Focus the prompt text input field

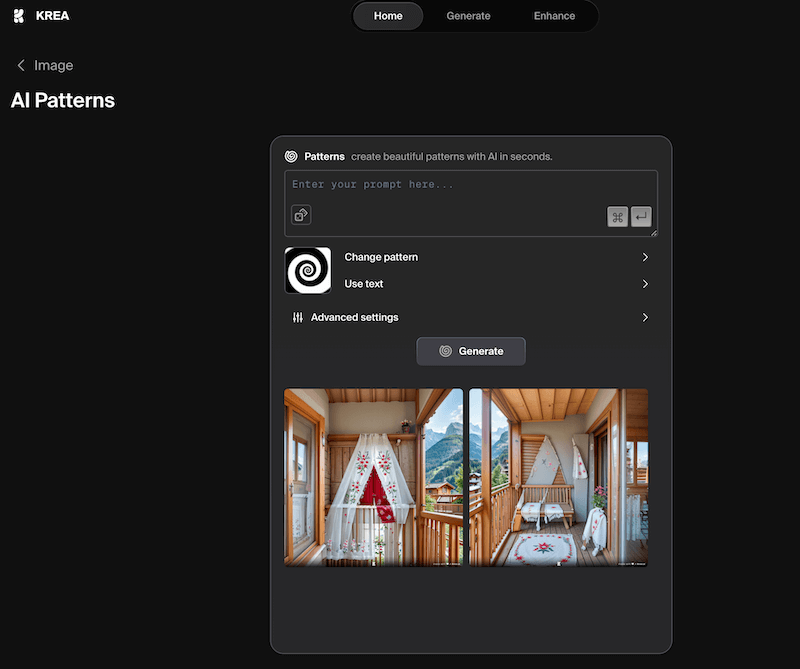(470, 186)
